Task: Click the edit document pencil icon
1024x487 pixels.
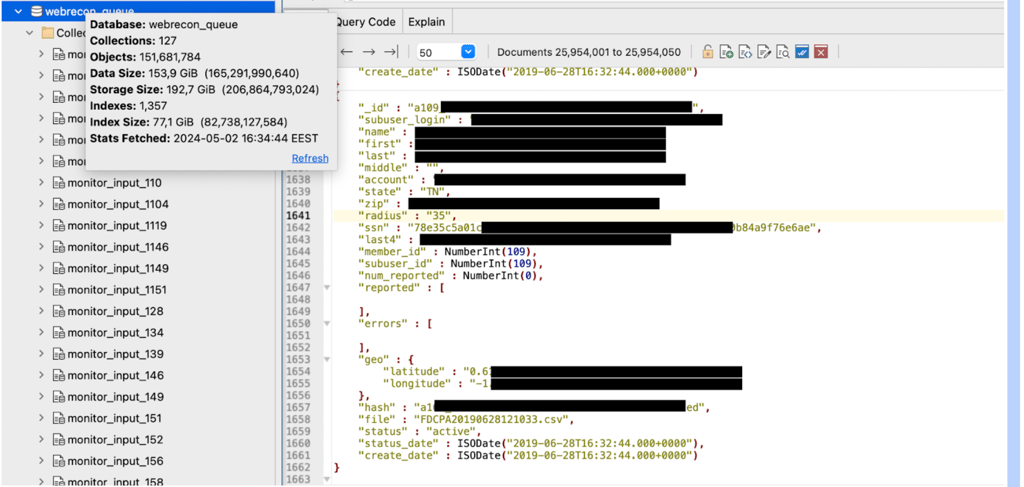Action: coord(764,52)
